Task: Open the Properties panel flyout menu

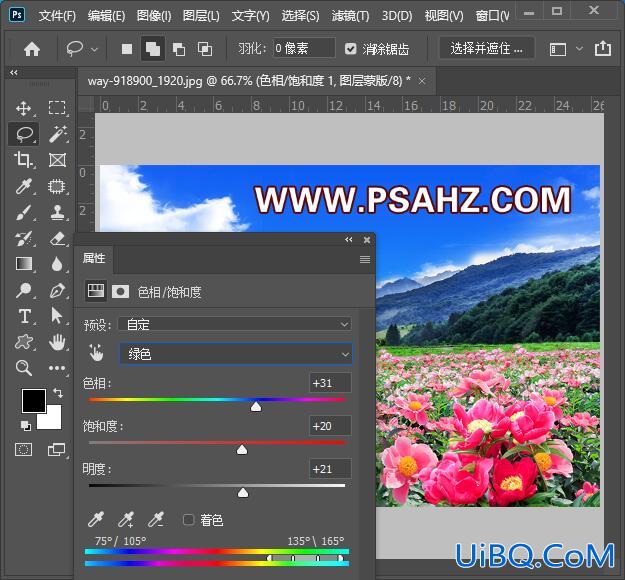Action: tap(365, 260)
